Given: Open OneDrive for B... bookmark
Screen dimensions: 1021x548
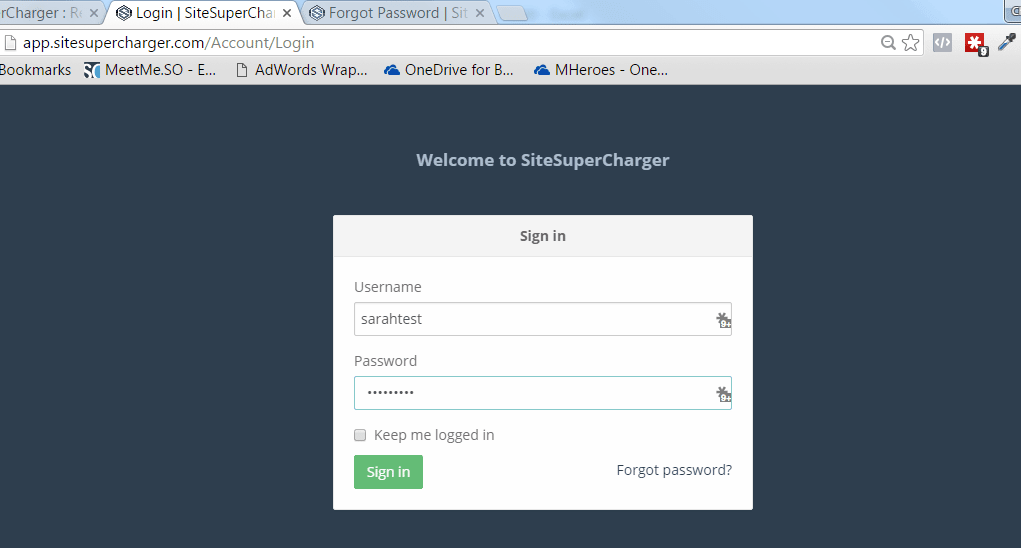Looking at the screenshot, I should 449,70.
